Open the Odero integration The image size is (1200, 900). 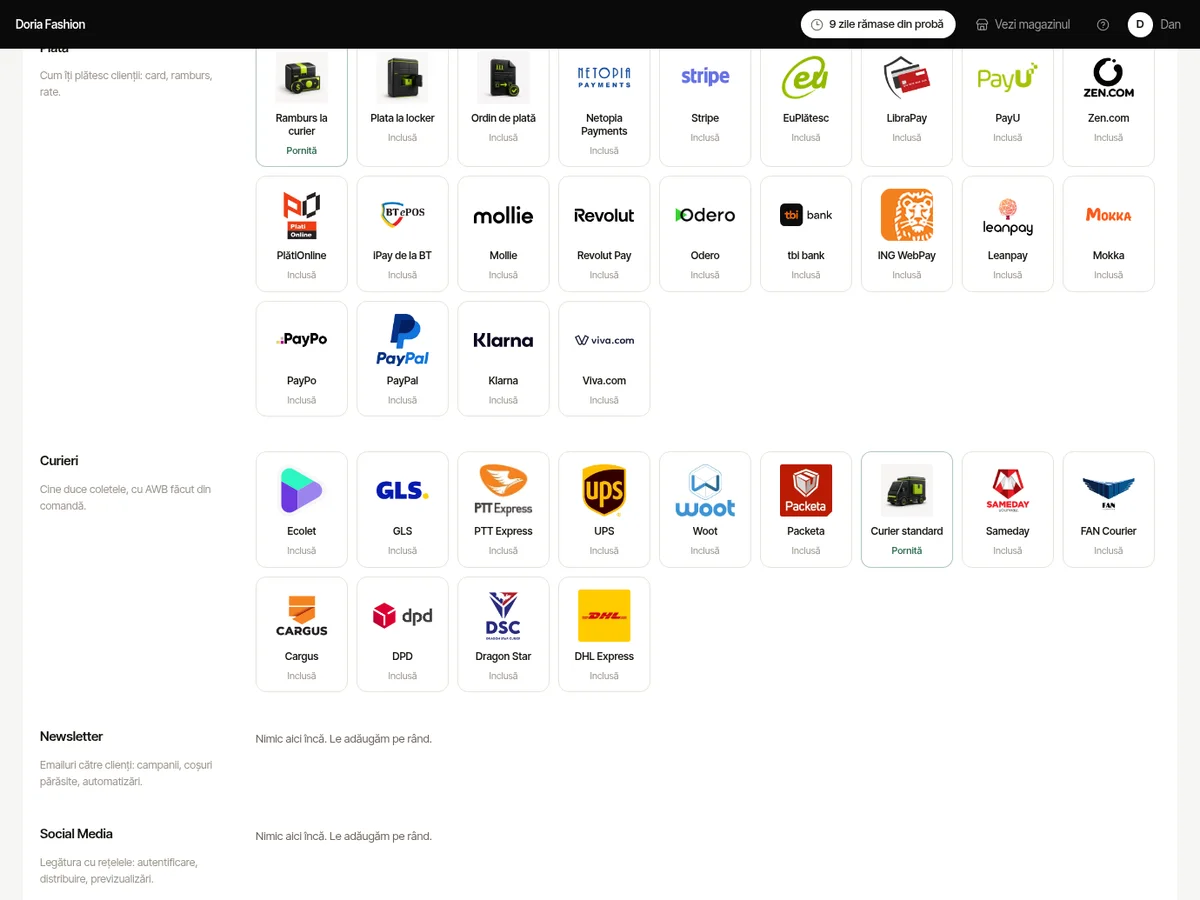[x=705, y=234]
